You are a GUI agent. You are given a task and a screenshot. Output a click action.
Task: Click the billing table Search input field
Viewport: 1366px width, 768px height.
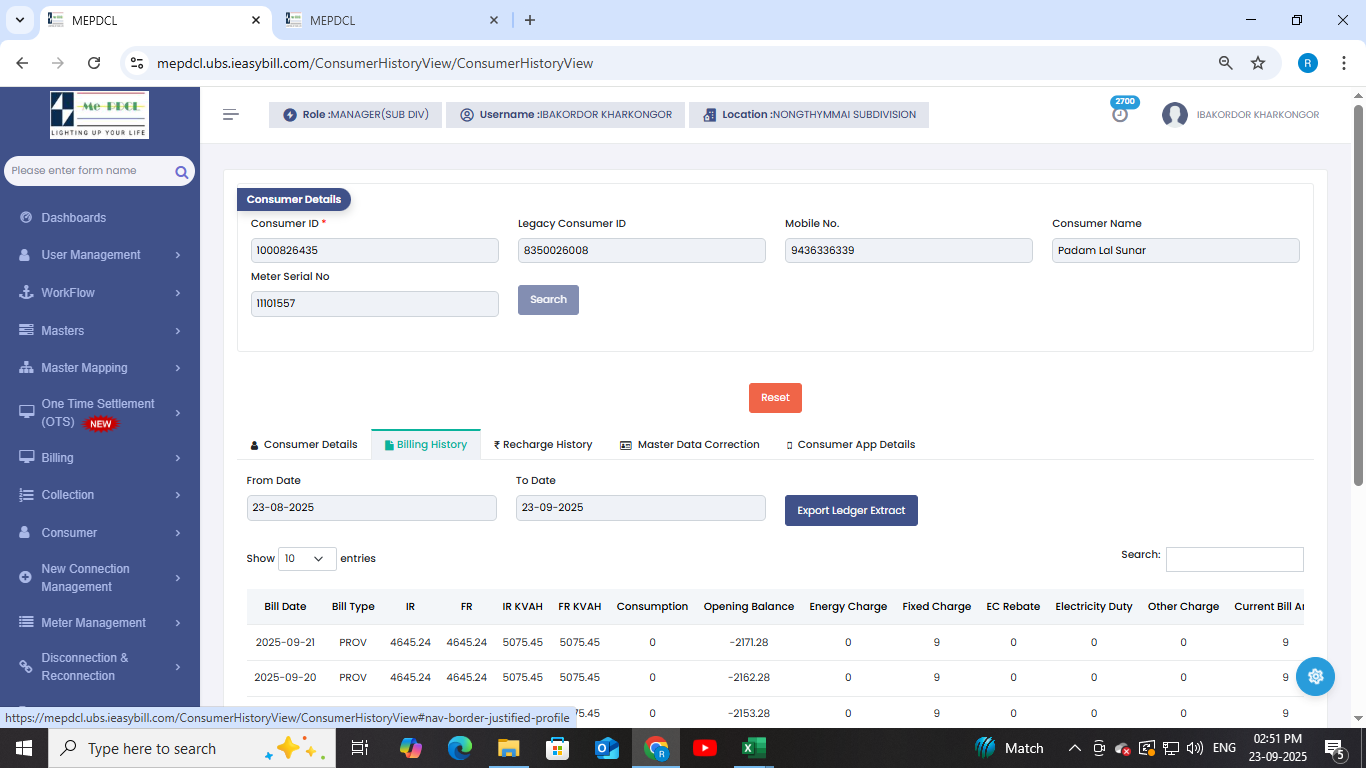1234,559
